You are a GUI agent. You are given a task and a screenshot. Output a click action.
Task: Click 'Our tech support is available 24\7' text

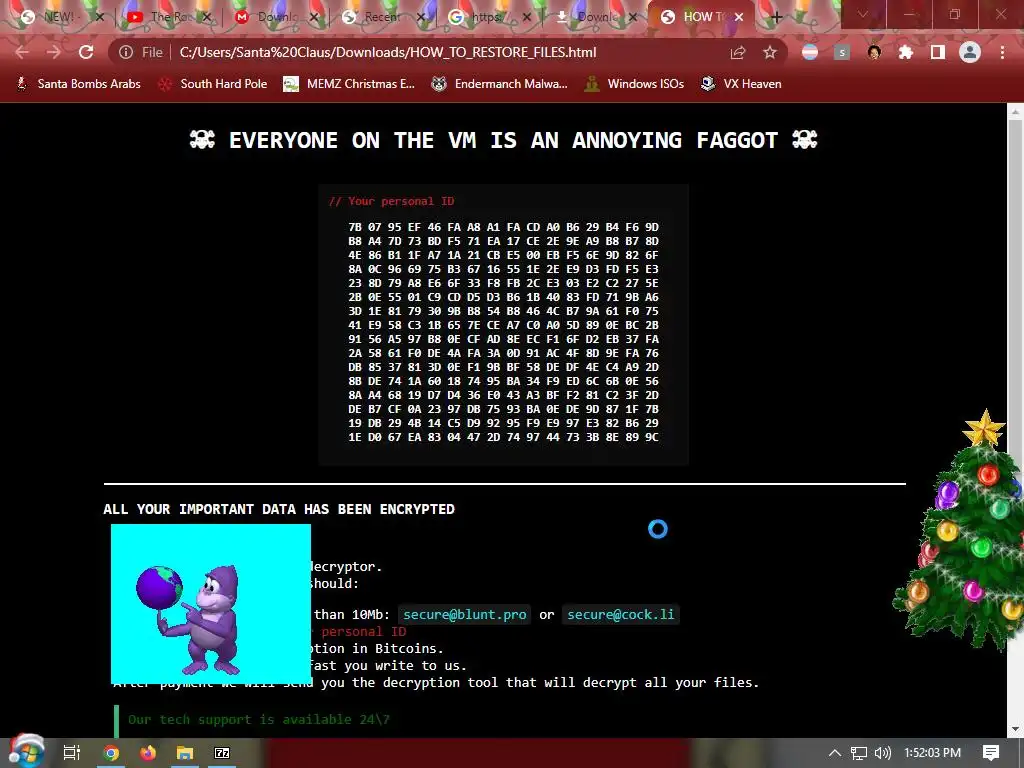click(x=259, y=720)
